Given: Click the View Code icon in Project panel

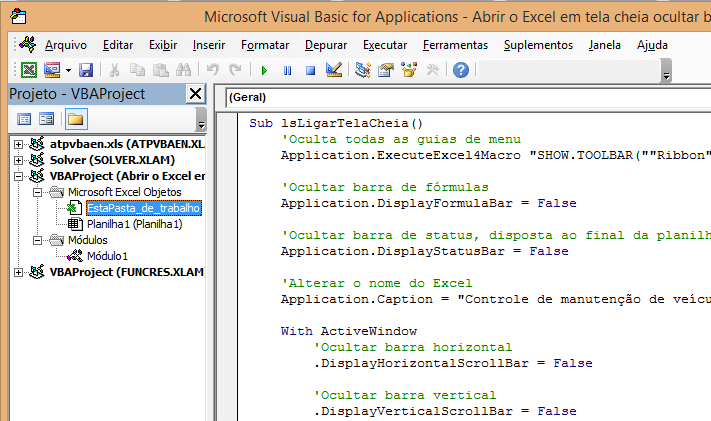Looking at the screenshot, I should (26, 119).
